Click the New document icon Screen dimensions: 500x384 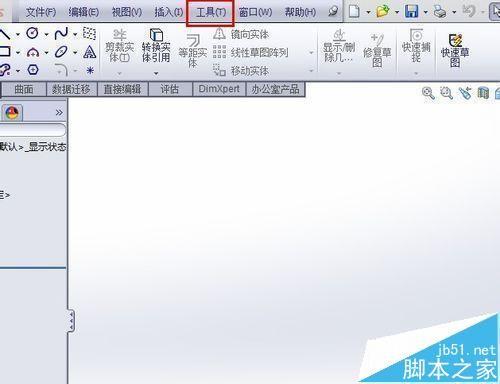pos(354,12)
